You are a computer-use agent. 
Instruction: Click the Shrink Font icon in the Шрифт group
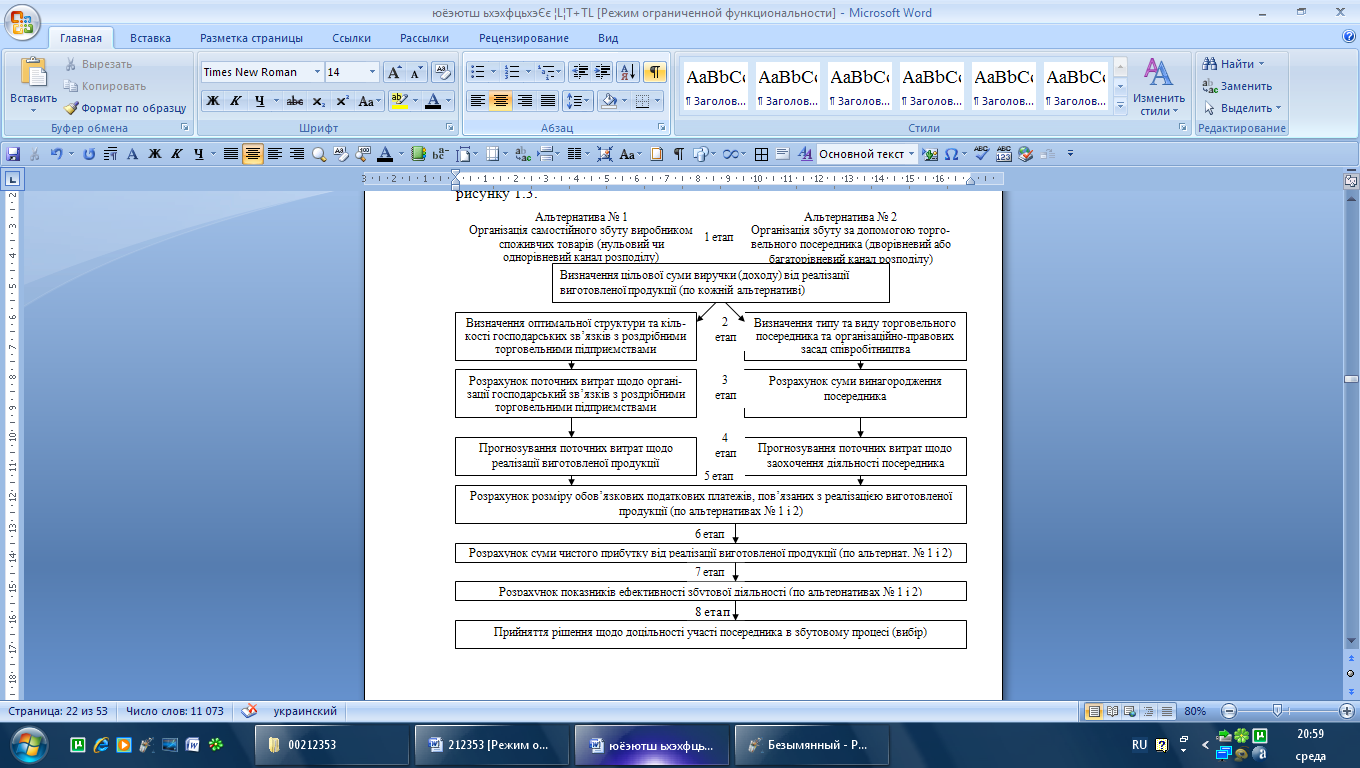[416, 72]
